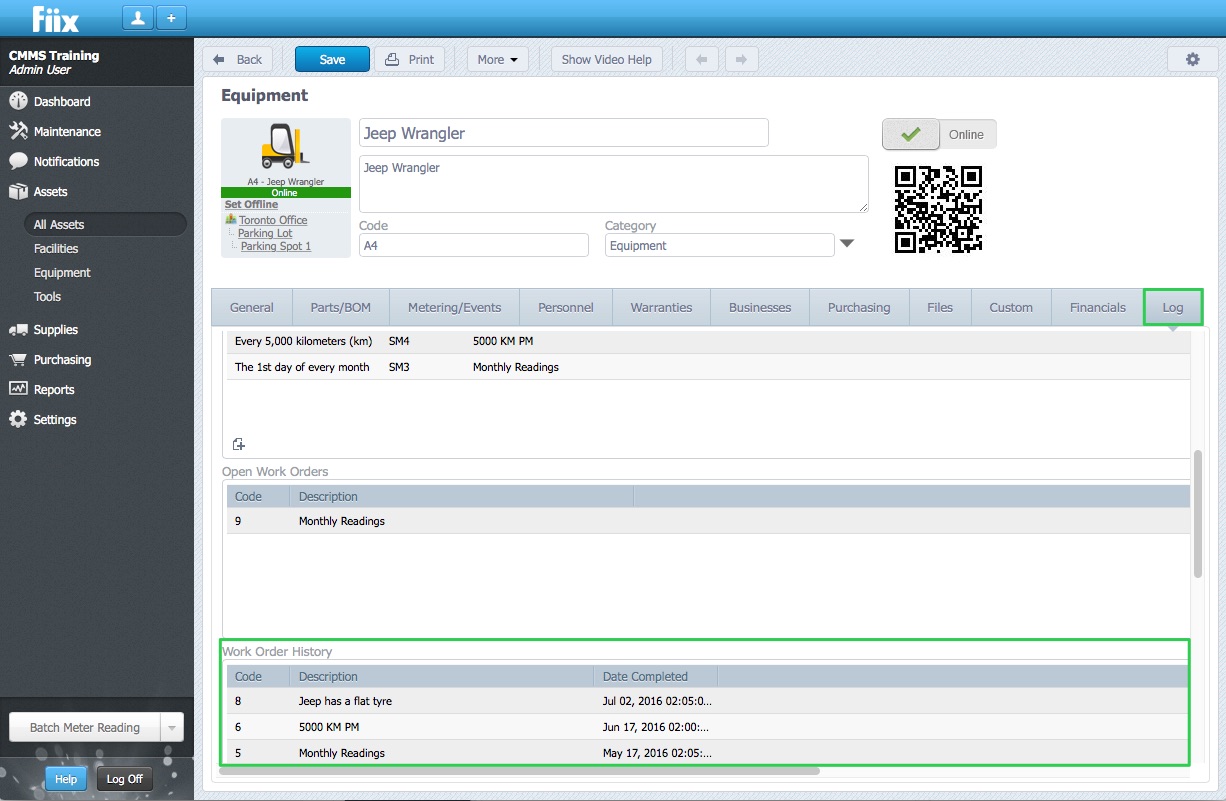This screenshot has width=1226, height=801.
Task: Click the description text area
Action: pos(613,184)
